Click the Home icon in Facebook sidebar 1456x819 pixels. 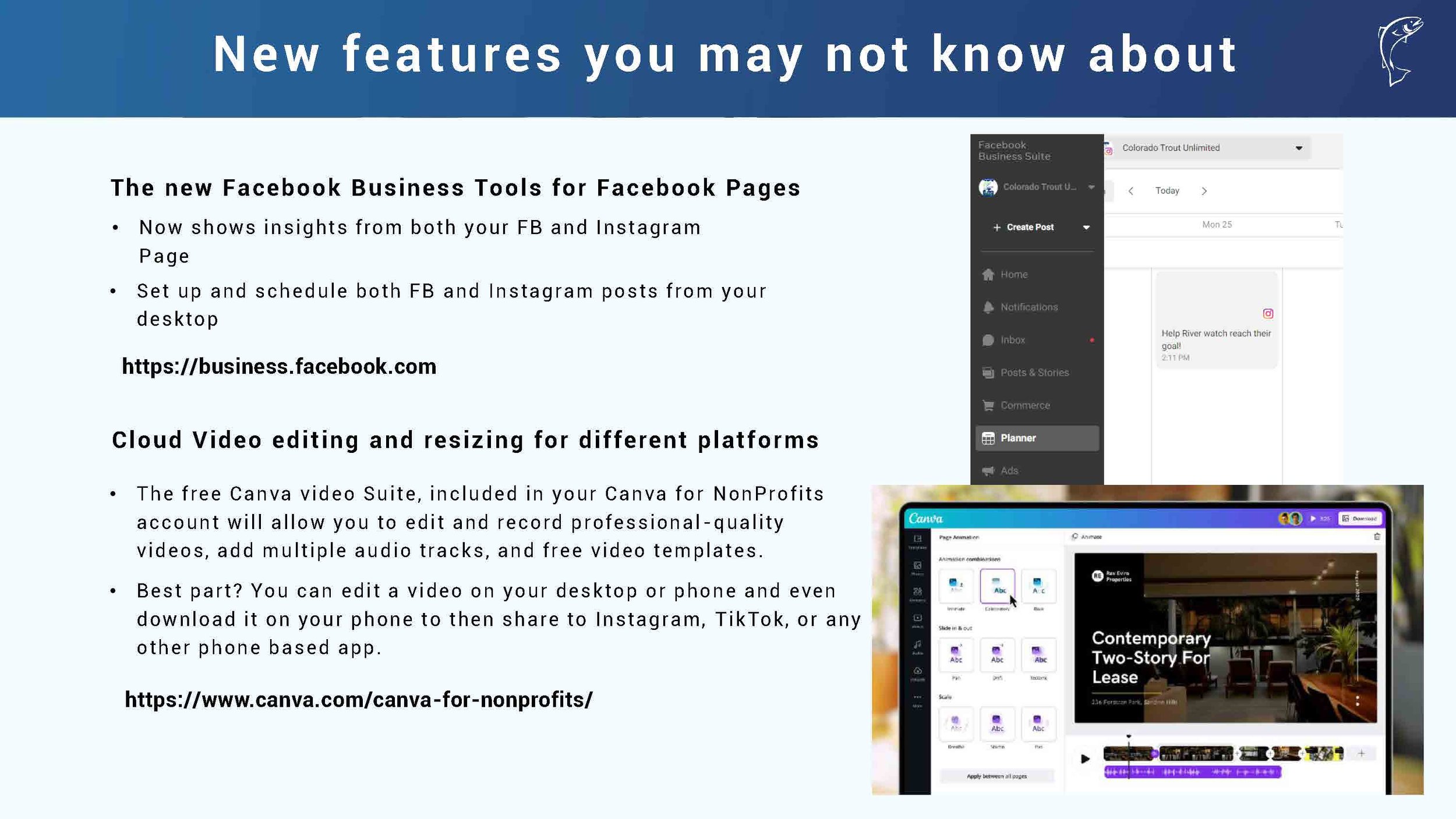(988, 274)
